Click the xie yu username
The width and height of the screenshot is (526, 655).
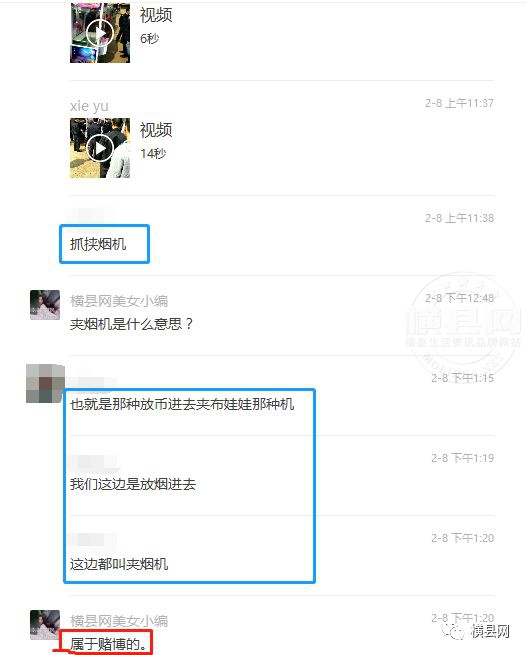pyautogui.click(x=89, y=106)
